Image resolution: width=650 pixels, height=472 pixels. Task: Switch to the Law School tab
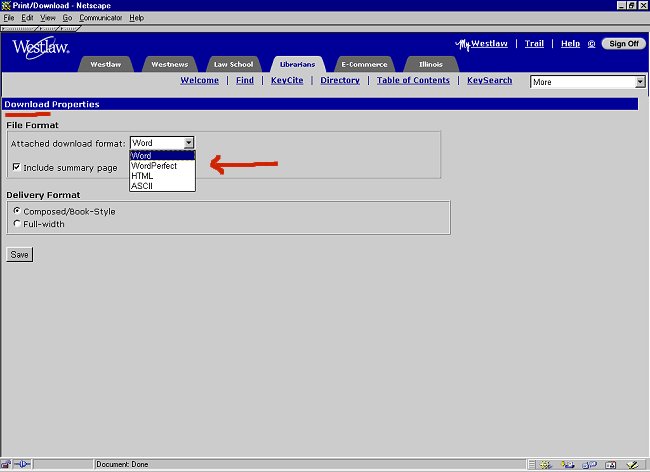pyautogui.click(x=233, y=64)
